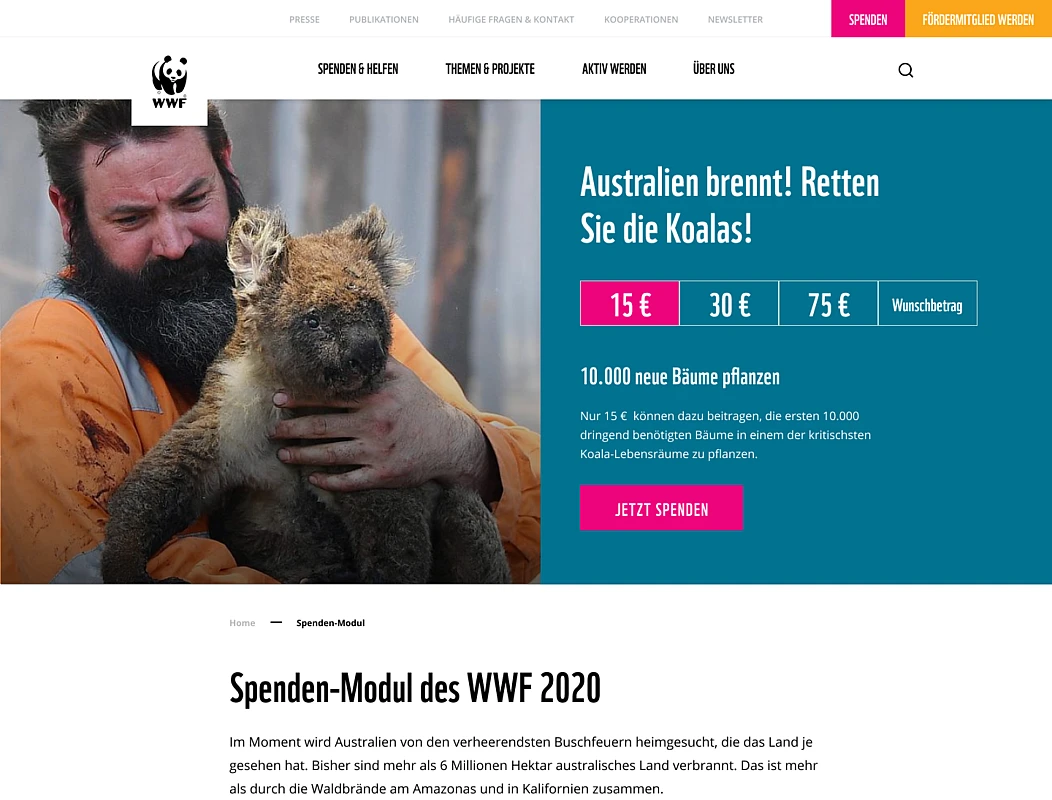
Task: Click the Fördermitglied Werden button
Action: (x=978, y=19)
